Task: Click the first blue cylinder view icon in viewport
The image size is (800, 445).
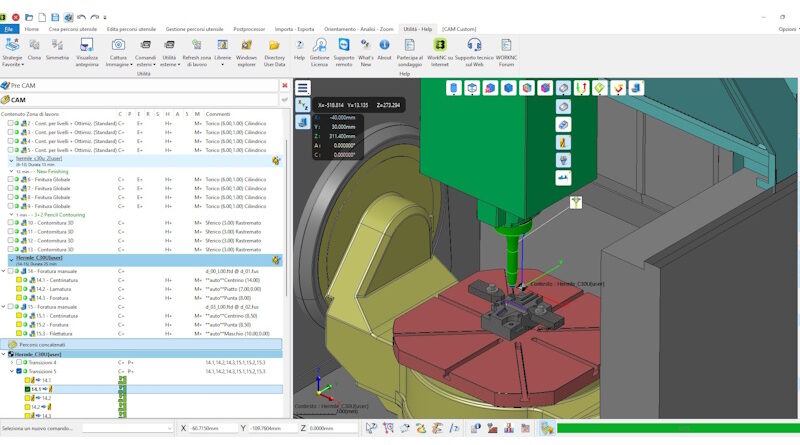Action: 454,88
